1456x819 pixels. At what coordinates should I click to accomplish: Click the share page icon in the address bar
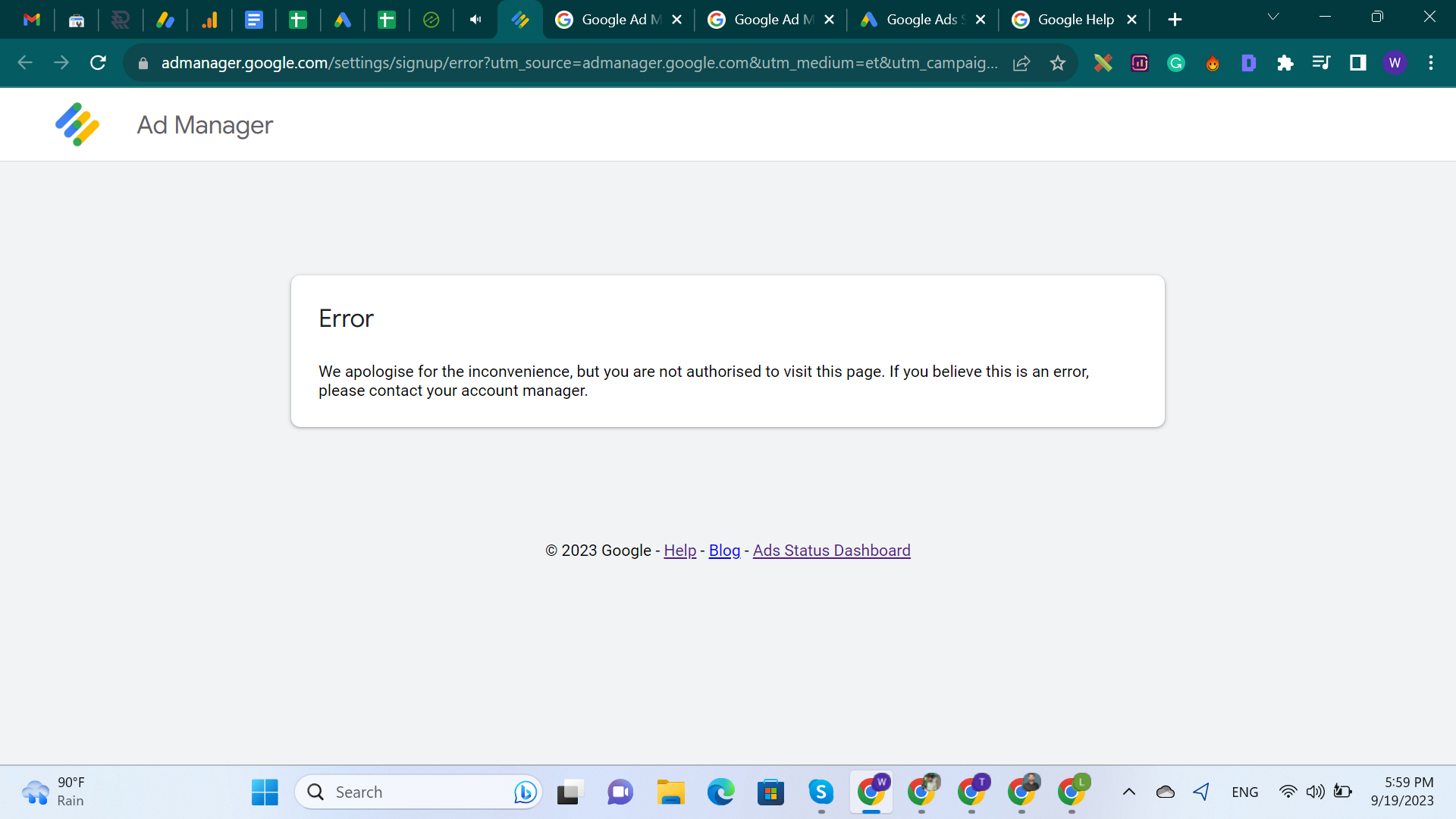(x=1021, y=63)
